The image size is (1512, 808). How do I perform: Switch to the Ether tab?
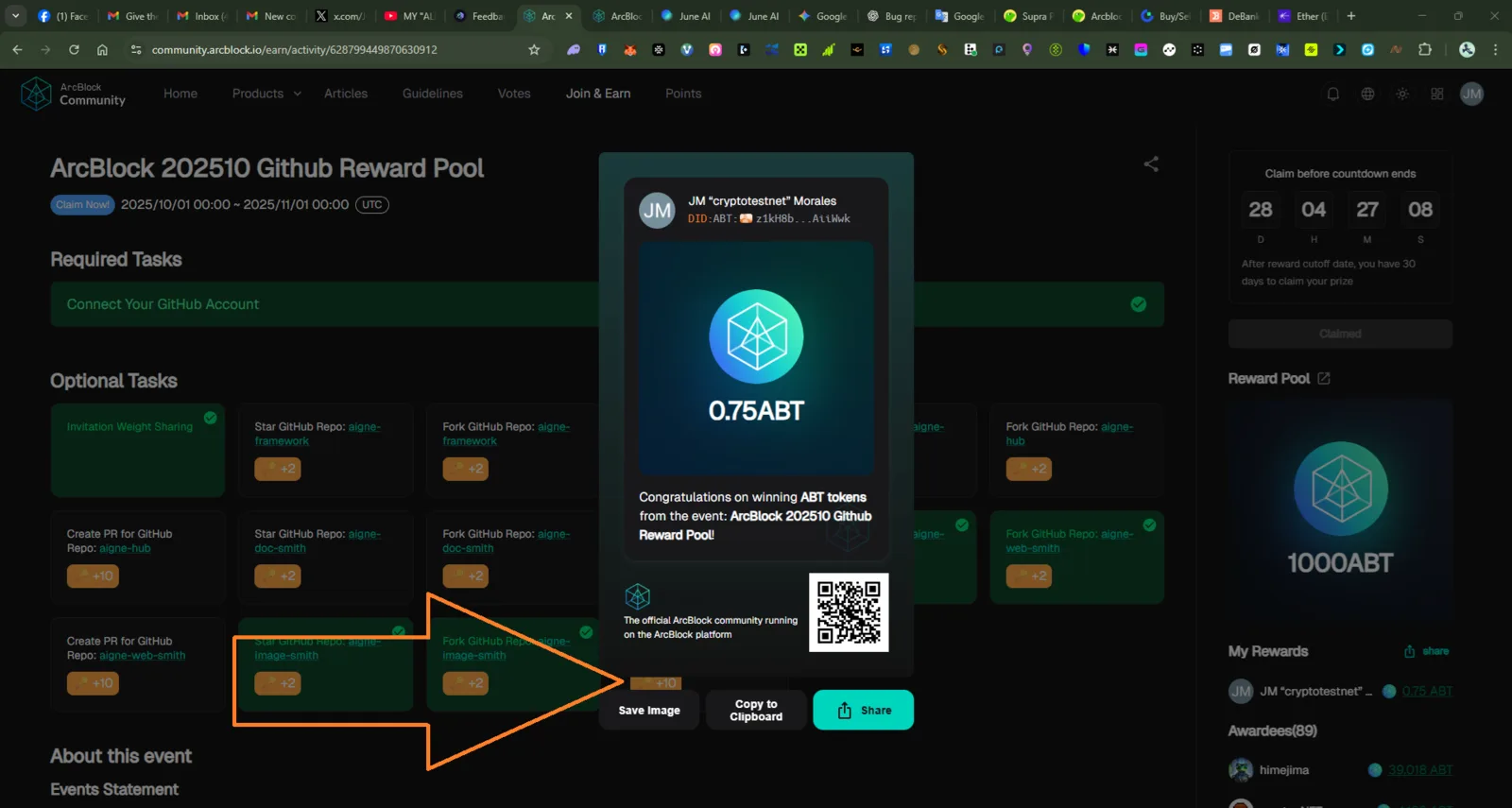point(1303,16)
